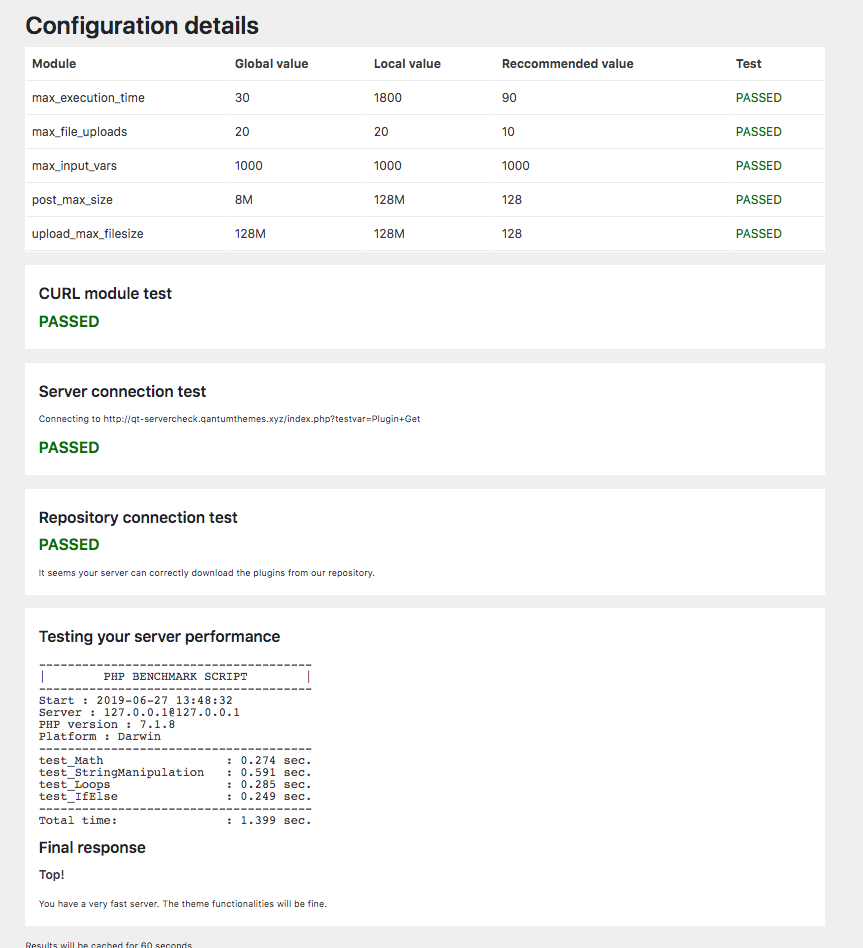Click PASSED status under CURL module test

pyautogui.click(x=69, y=322)
